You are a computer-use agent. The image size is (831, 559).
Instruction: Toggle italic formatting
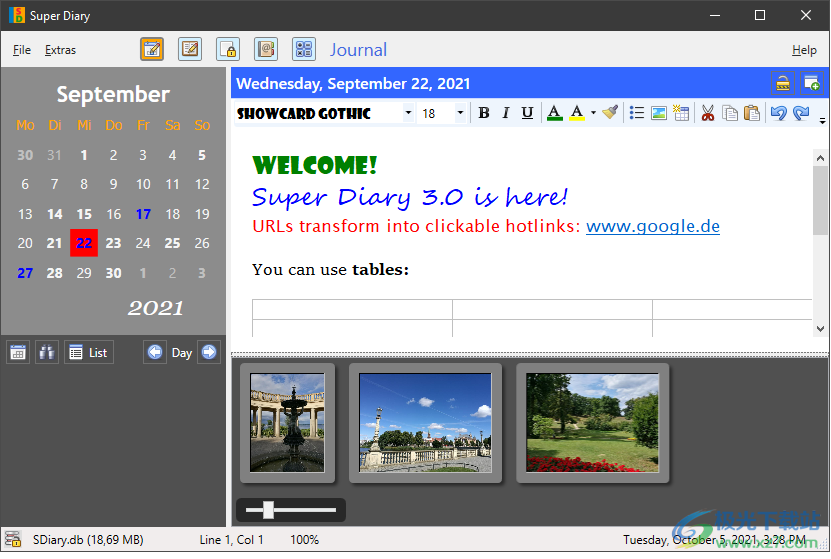pyautogui.click(x=505, y=113)
